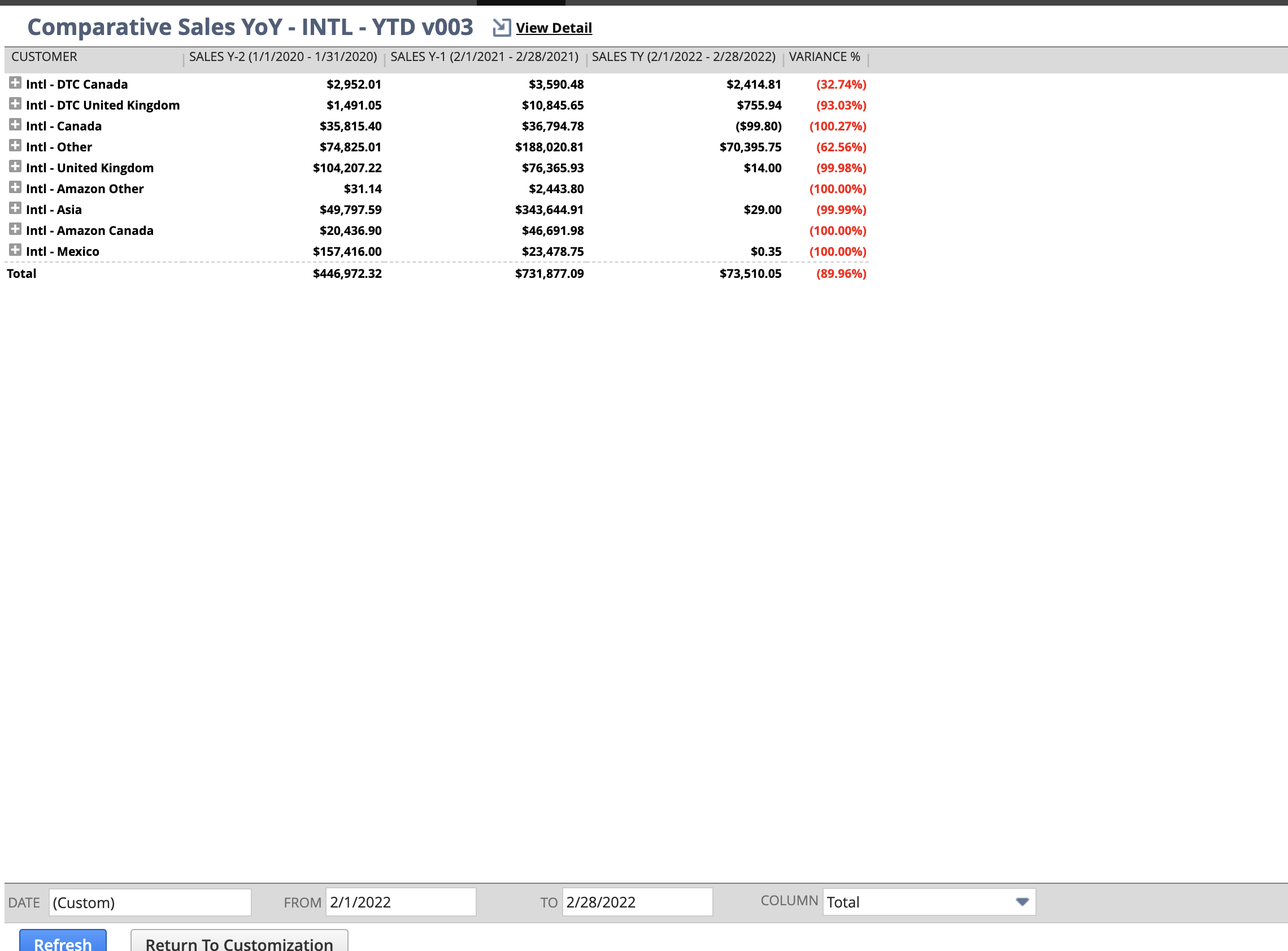Expand the Intl - Amazon Canada row
Image resolution: width=1288 pixels, height=951 pixels.
(16, 229)
